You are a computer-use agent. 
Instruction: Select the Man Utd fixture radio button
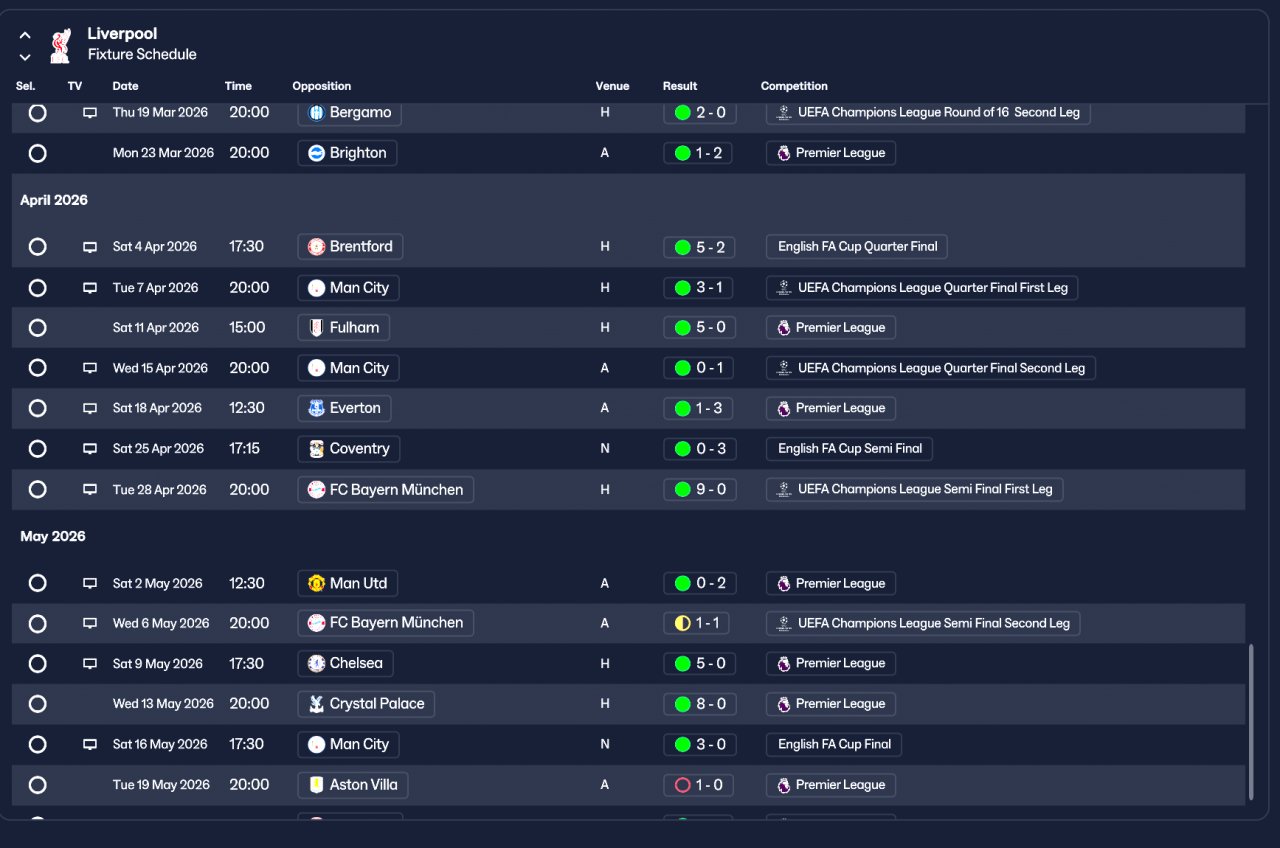(x=37, y=583)
